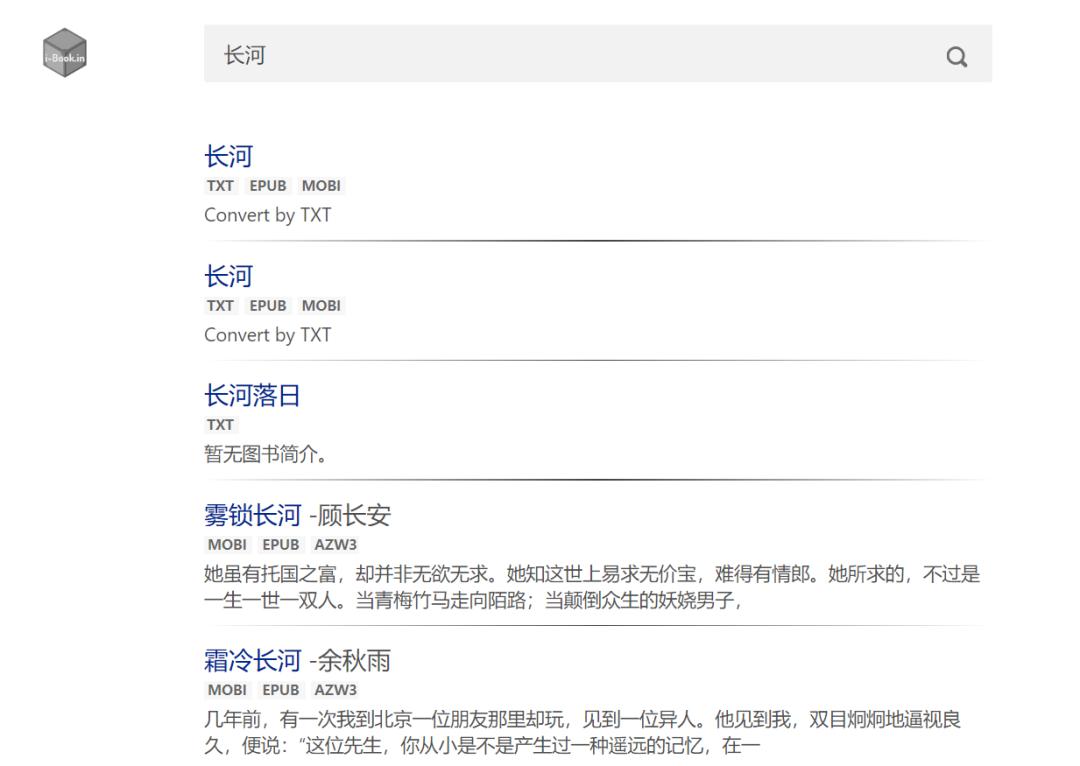The height and width of the screenshot is (766, 1080).
Task: Click the EPUB badge under 雾锁长河
Action: click(281, 545)
